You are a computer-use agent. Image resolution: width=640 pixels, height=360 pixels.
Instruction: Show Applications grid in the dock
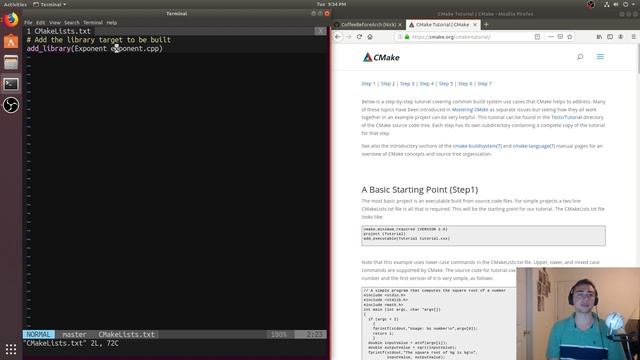click(11, 349)
